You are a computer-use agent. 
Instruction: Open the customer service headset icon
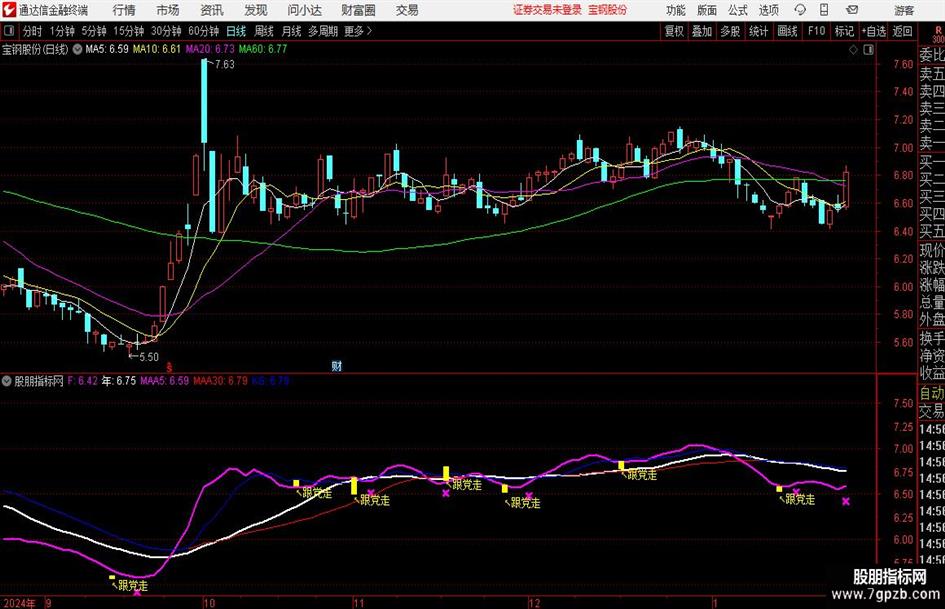point(800,10)
